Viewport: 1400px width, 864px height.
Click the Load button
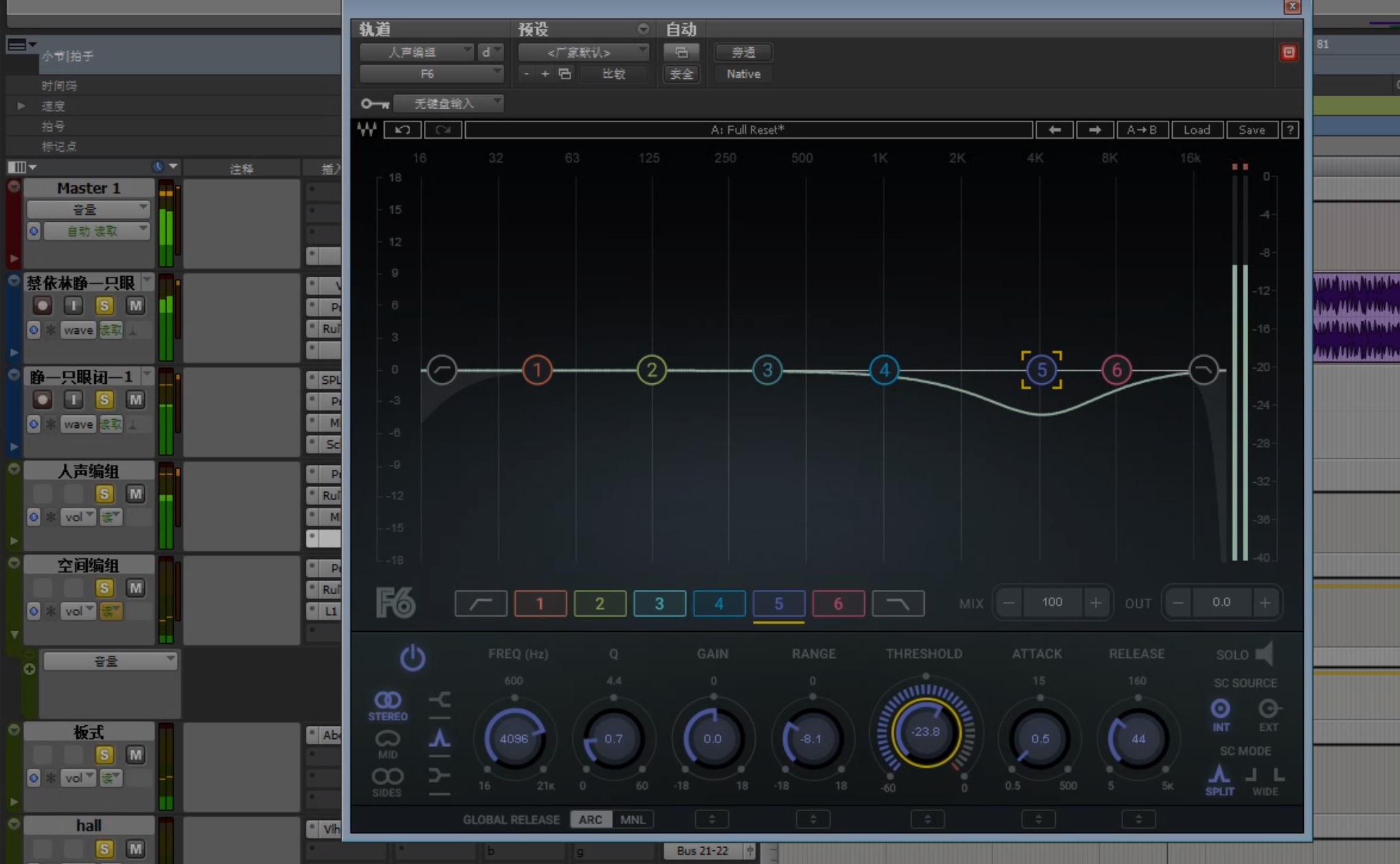tap(1196, 130)
